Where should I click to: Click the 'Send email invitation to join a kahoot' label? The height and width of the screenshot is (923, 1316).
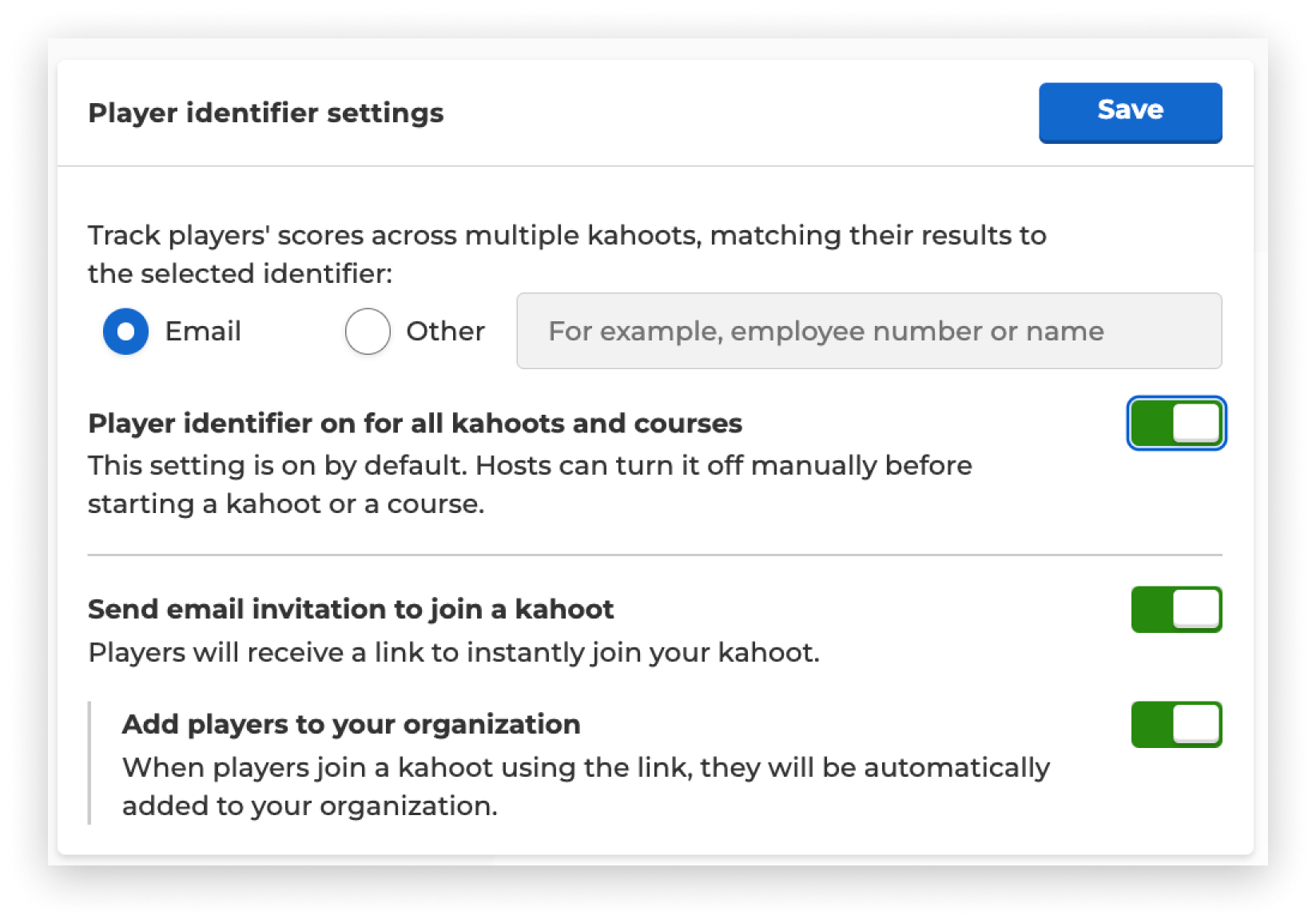pos(351,609)
